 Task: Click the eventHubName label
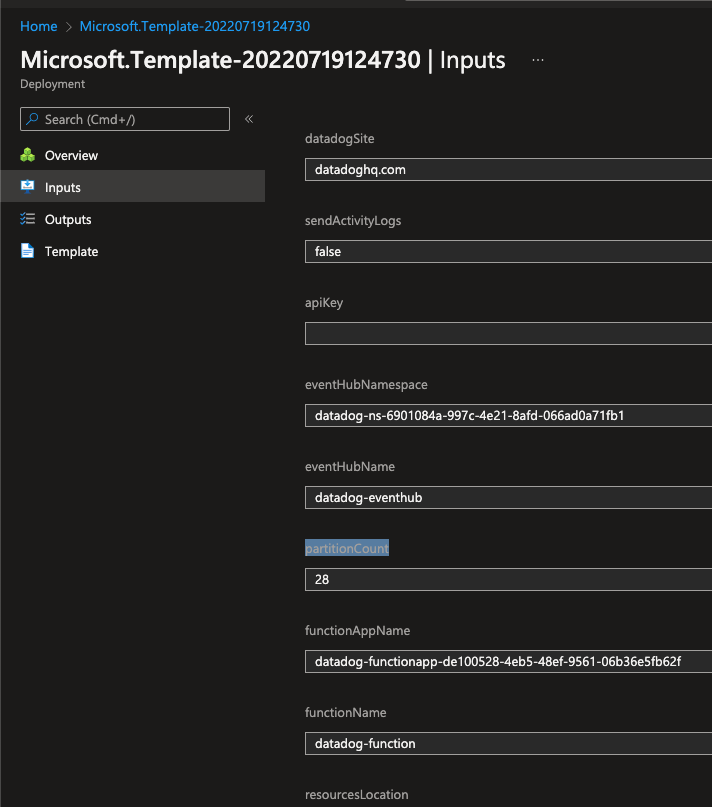coord(350,466)
